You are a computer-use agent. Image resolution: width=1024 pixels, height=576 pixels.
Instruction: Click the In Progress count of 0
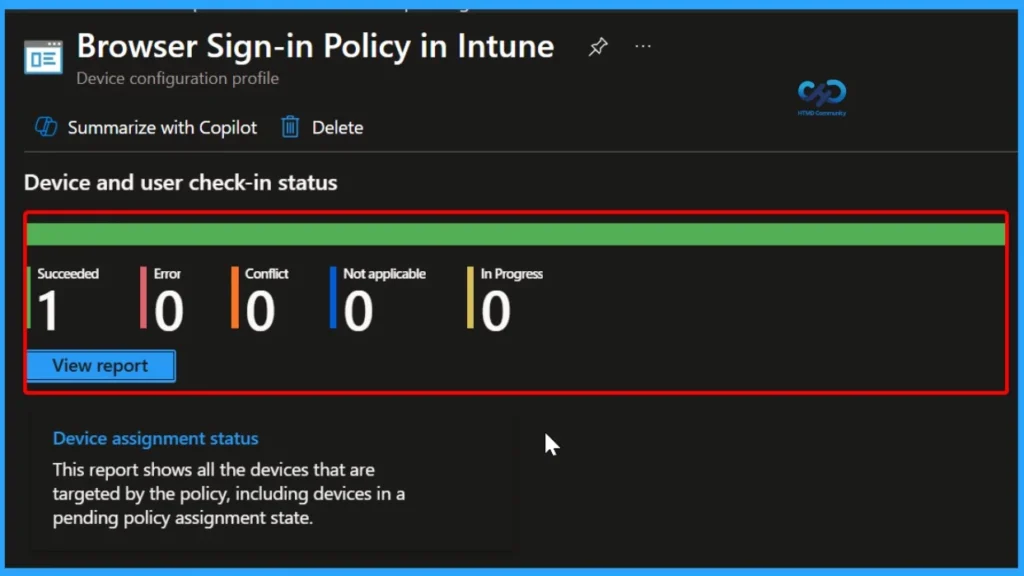click(494, 308)
